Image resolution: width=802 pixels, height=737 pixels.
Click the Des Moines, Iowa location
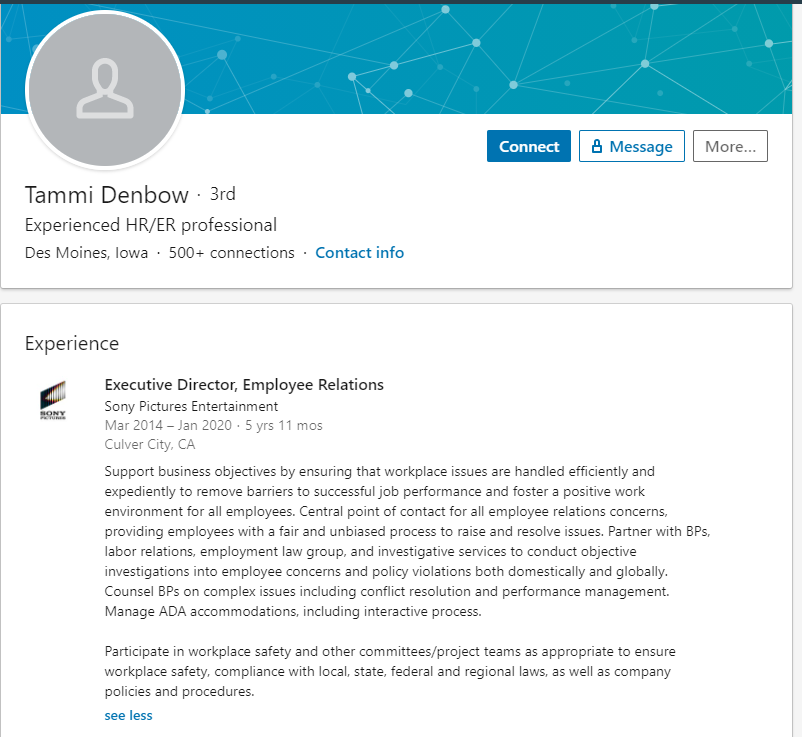click(x=86, y=253)
